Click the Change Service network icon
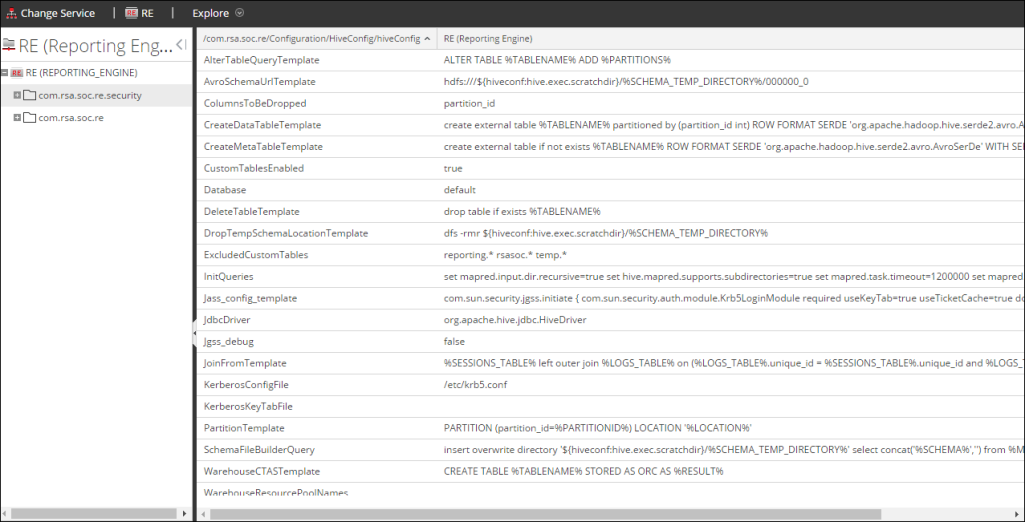This screenshot has width=1025, height=522. [12, 13]
